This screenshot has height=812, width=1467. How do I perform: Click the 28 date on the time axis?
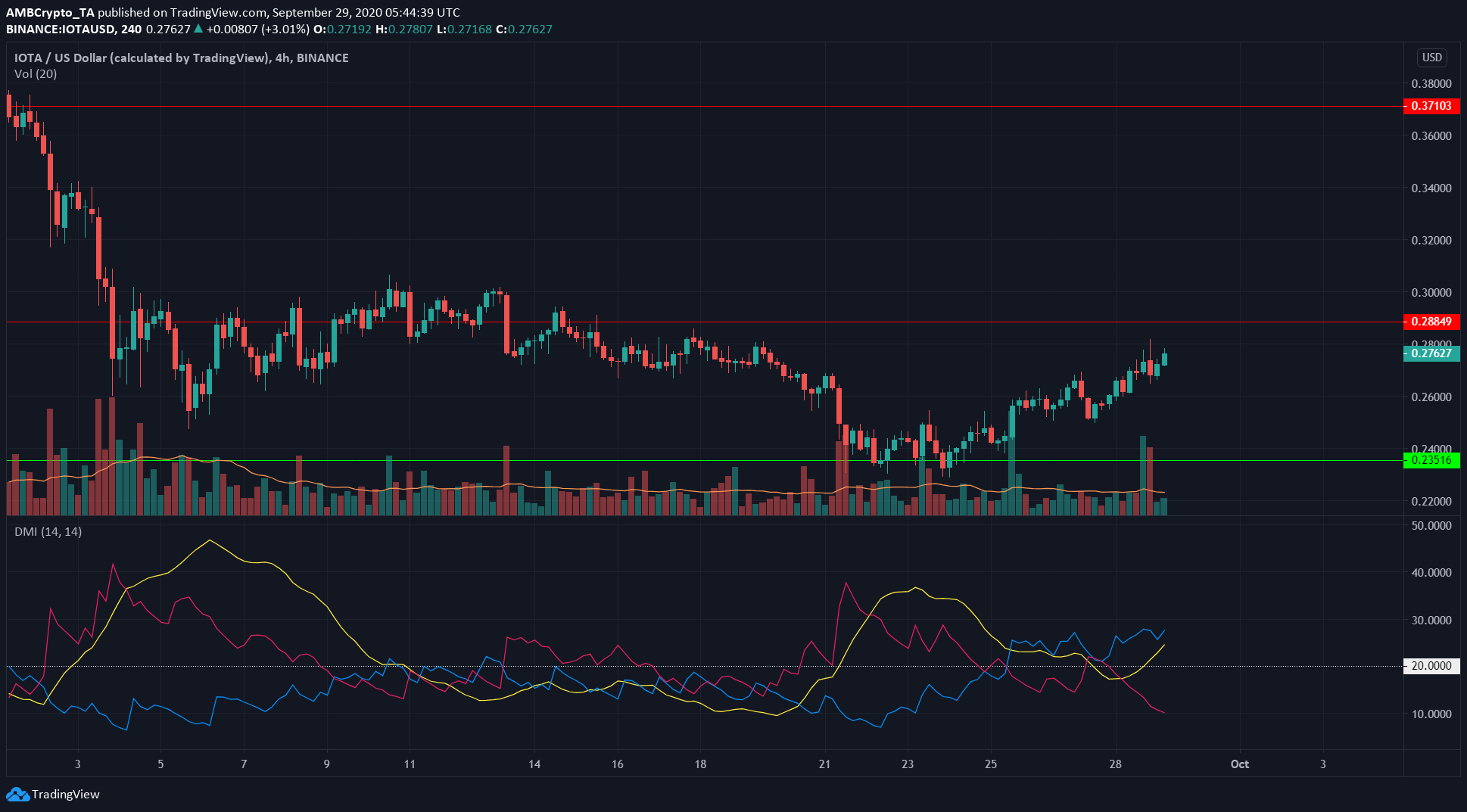(x=1115, y=764)
